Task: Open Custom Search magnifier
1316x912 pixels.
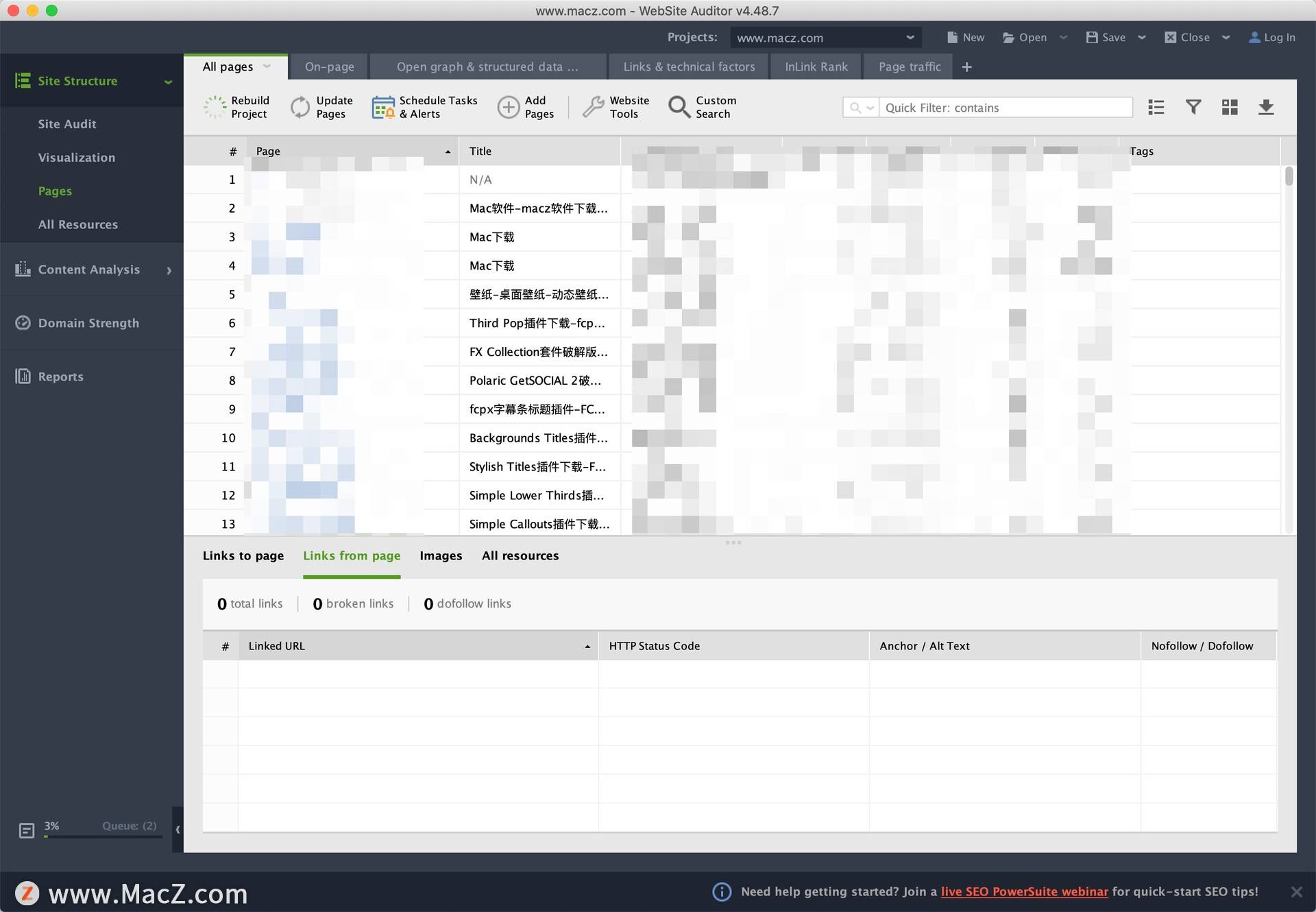Action: coord(679,107)
